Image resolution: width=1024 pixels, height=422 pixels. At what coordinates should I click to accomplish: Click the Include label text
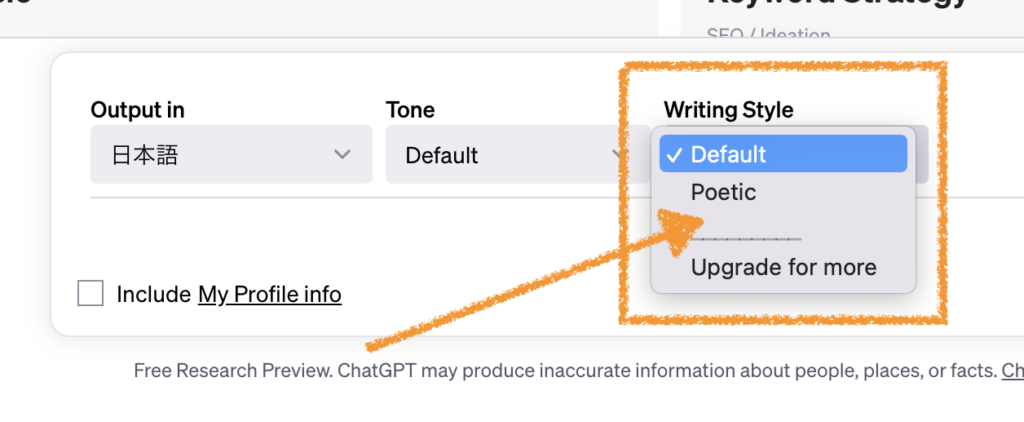tap(153, 294)
